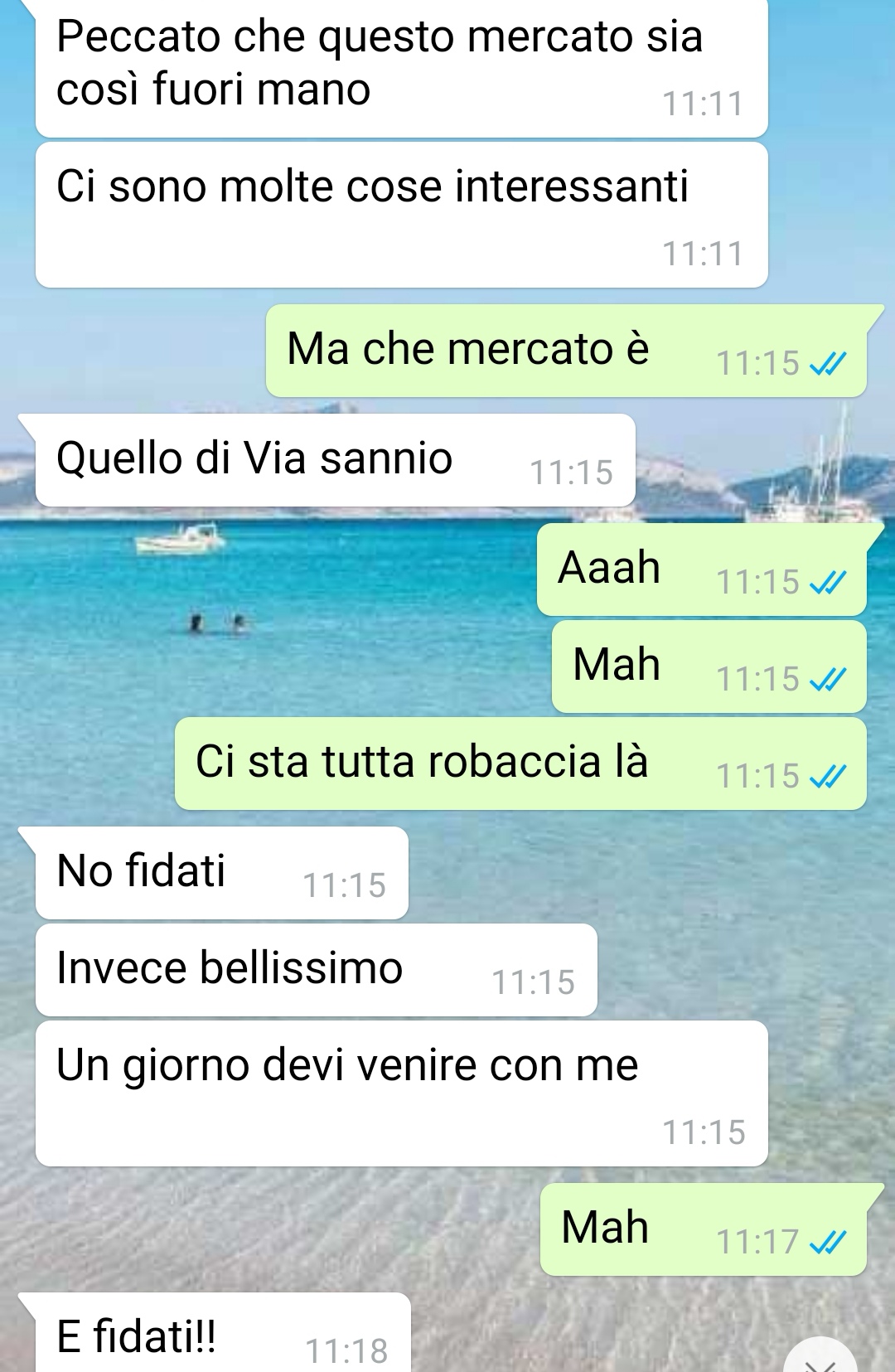
Task: Tap the 'Un giorno devi venire con me' message
Action: (x=401, y=1093)
